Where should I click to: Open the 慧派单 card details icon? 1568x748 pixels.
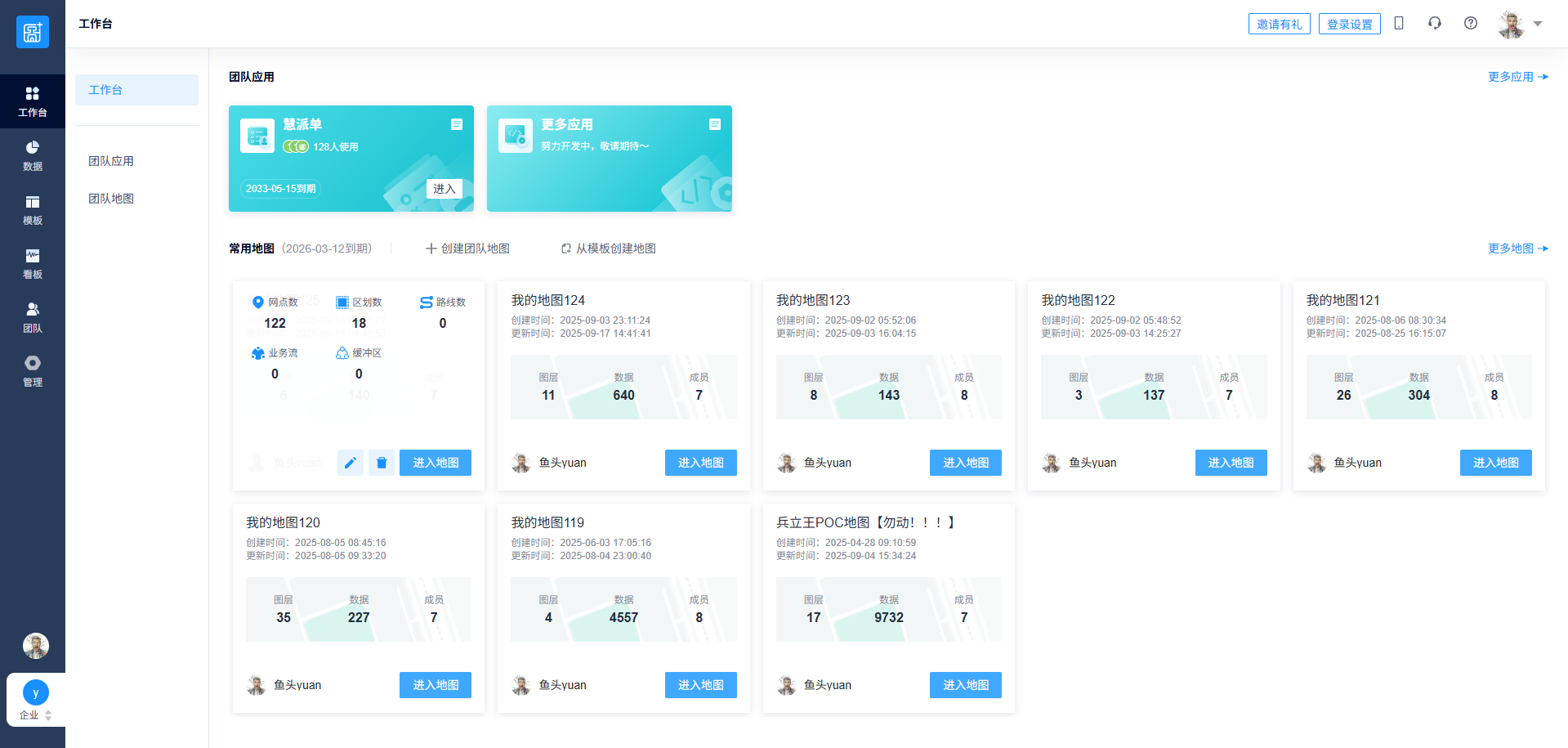(457, 124)
